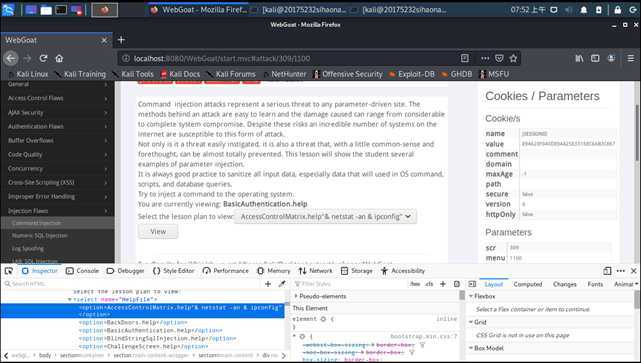Open the Performance tab
Image resolution: width=641 pixels, height=363 pixels.
[226, 271]
